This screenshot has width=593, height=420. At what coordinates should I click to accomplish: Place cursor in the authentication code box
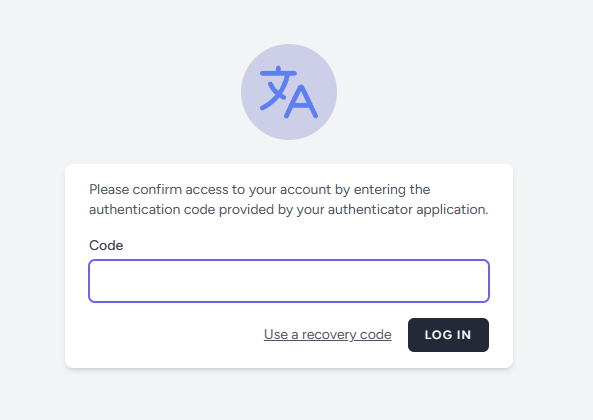click(289, 281)
